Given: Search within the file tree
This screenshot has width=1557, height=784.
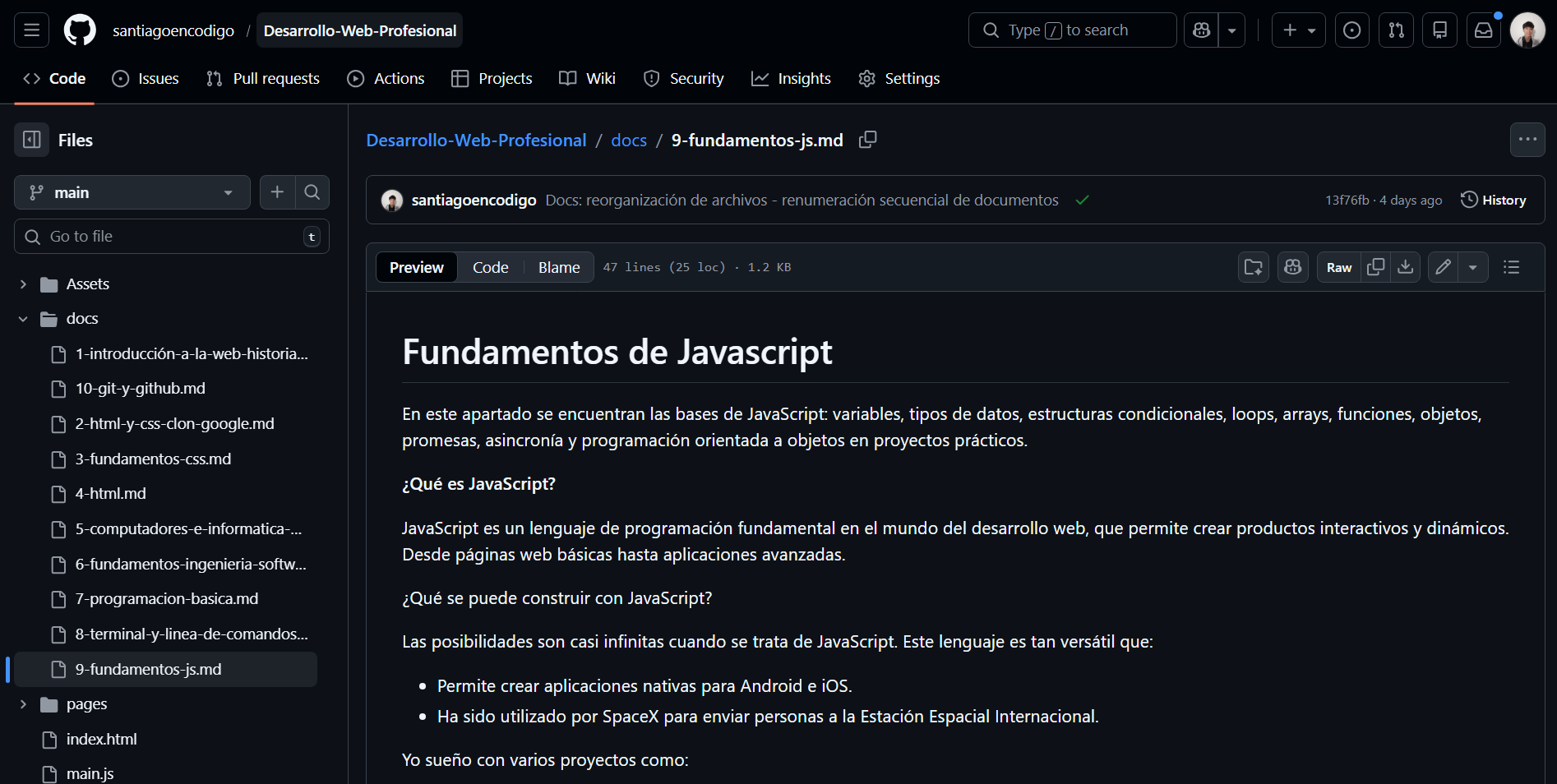Looking at the screenshot, I should point(312,192).
